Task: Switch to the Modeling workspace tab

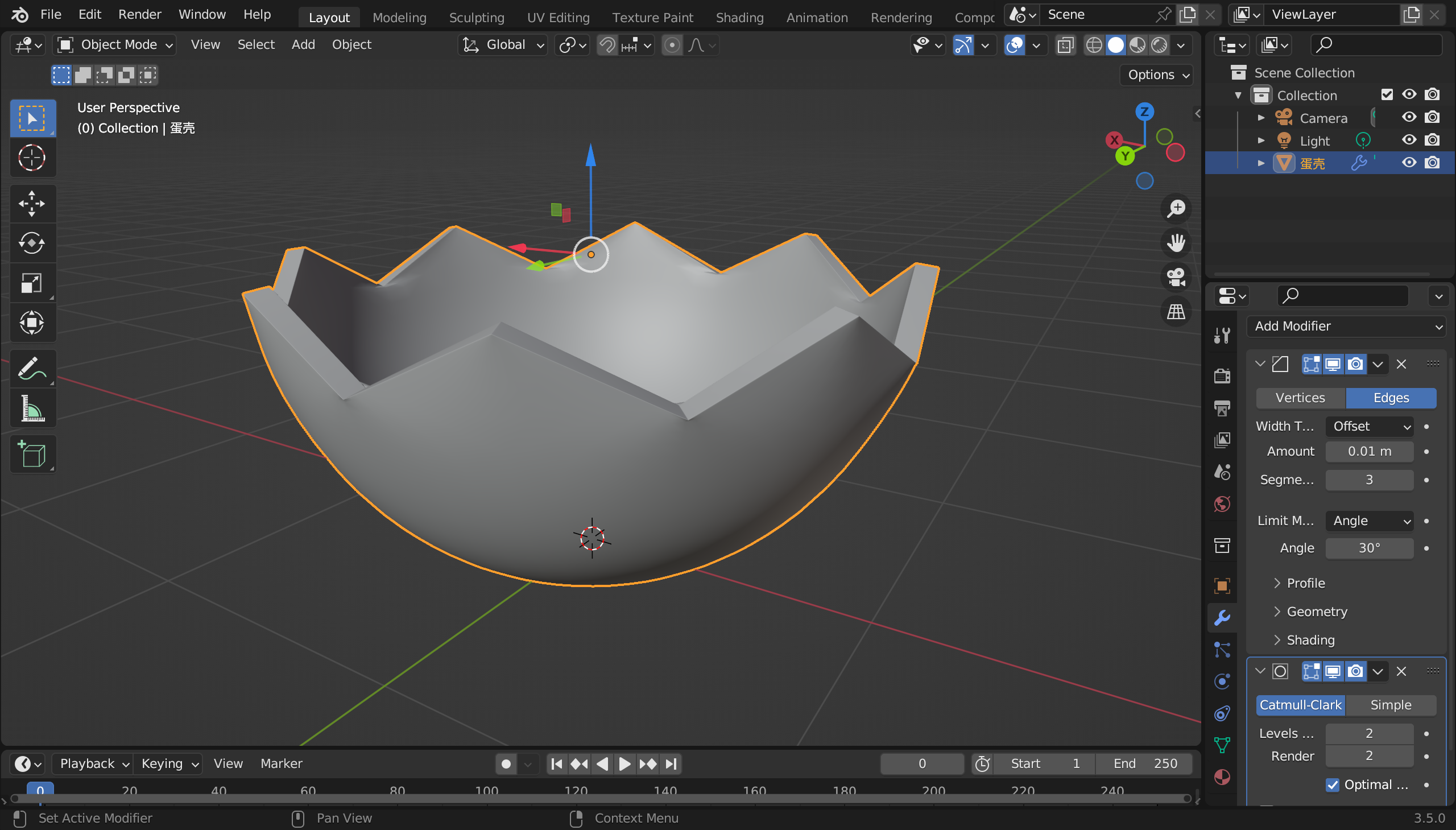Action: coord(399,18)
